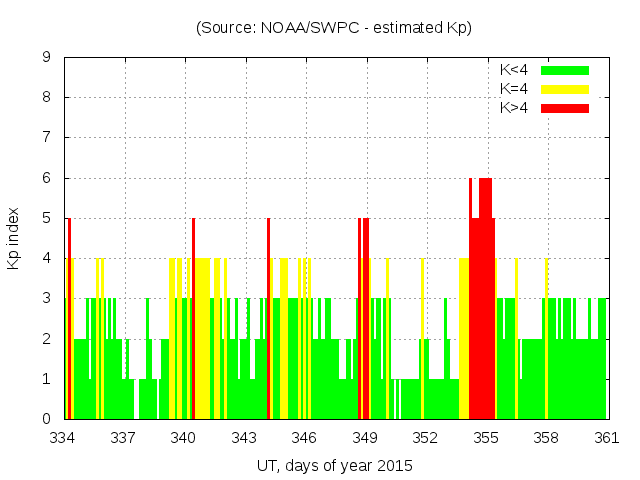Click the "UT, days of year 2015" axis label
Image resolution: width=640 pixels, height=480 pixels.
click(334, 465)
